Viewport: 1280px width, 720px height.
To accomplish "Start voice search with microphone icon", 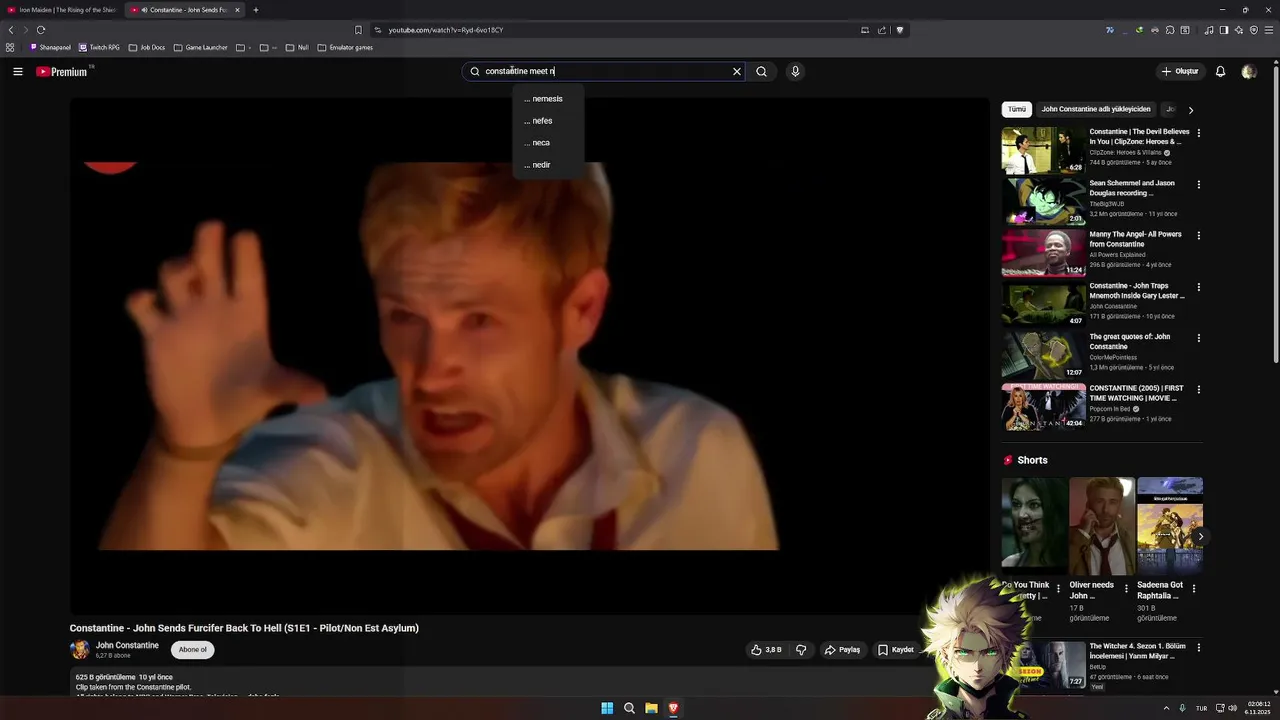I will (795, 72).
